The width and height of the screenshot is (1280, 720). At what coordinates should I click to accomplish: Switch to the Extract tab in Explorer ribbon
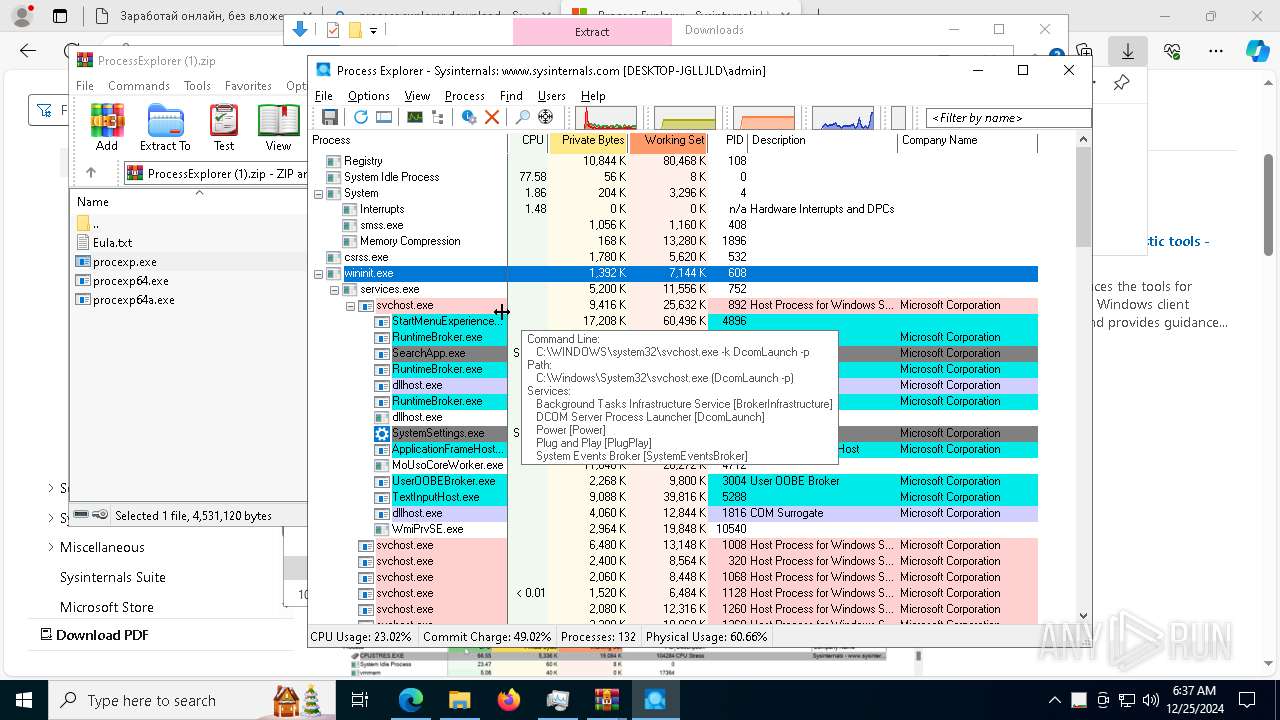point(592,31)
